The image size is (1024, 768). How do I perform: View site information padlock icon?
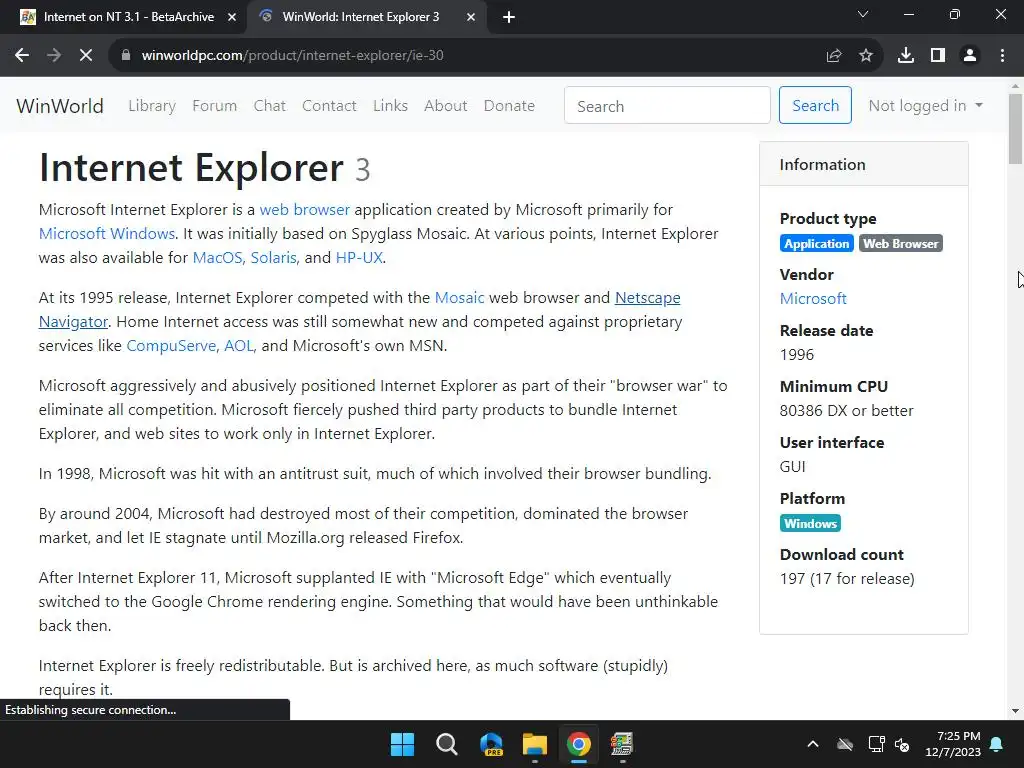point(126,56)
